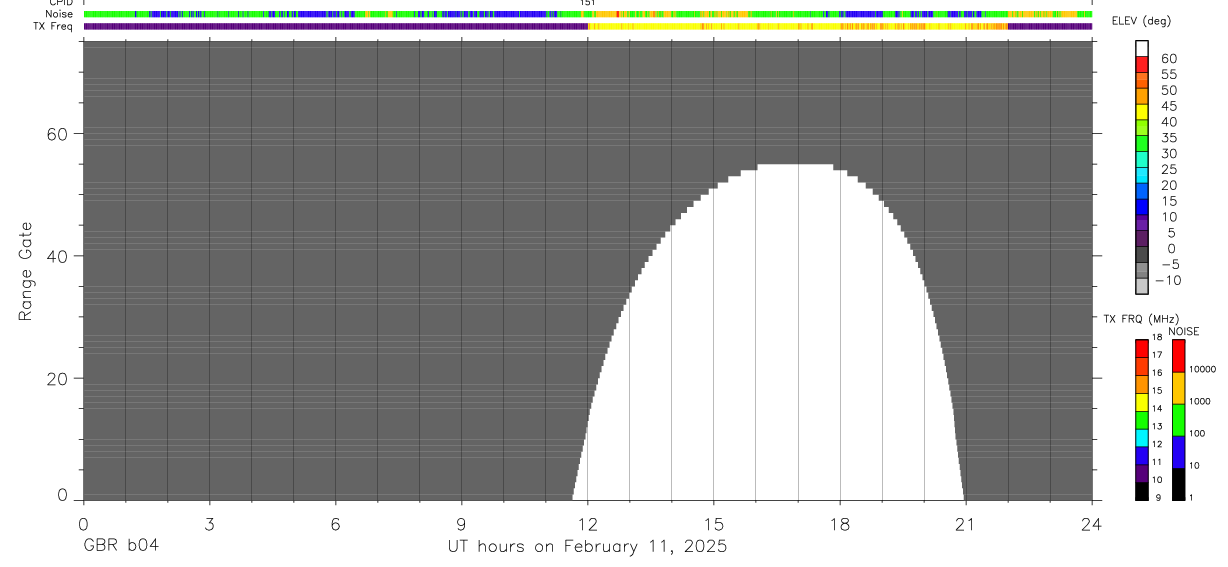Click the 'ELEV (deg)' colorbar title
Screen dimensions: 1228x567
tap(1142, 21)
